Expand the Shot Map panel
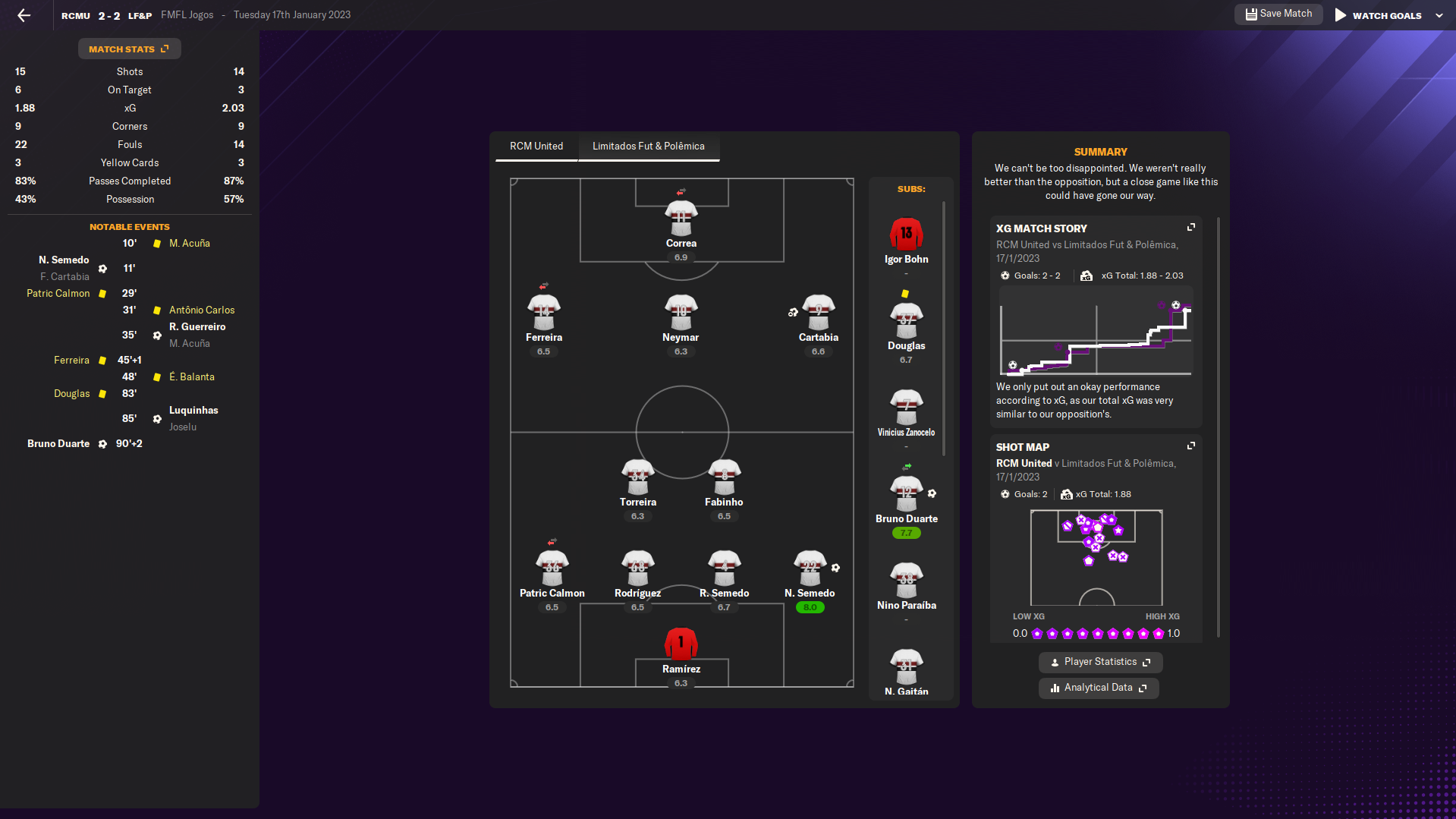Screen dimensions: 1456x819 (1190, 446)
